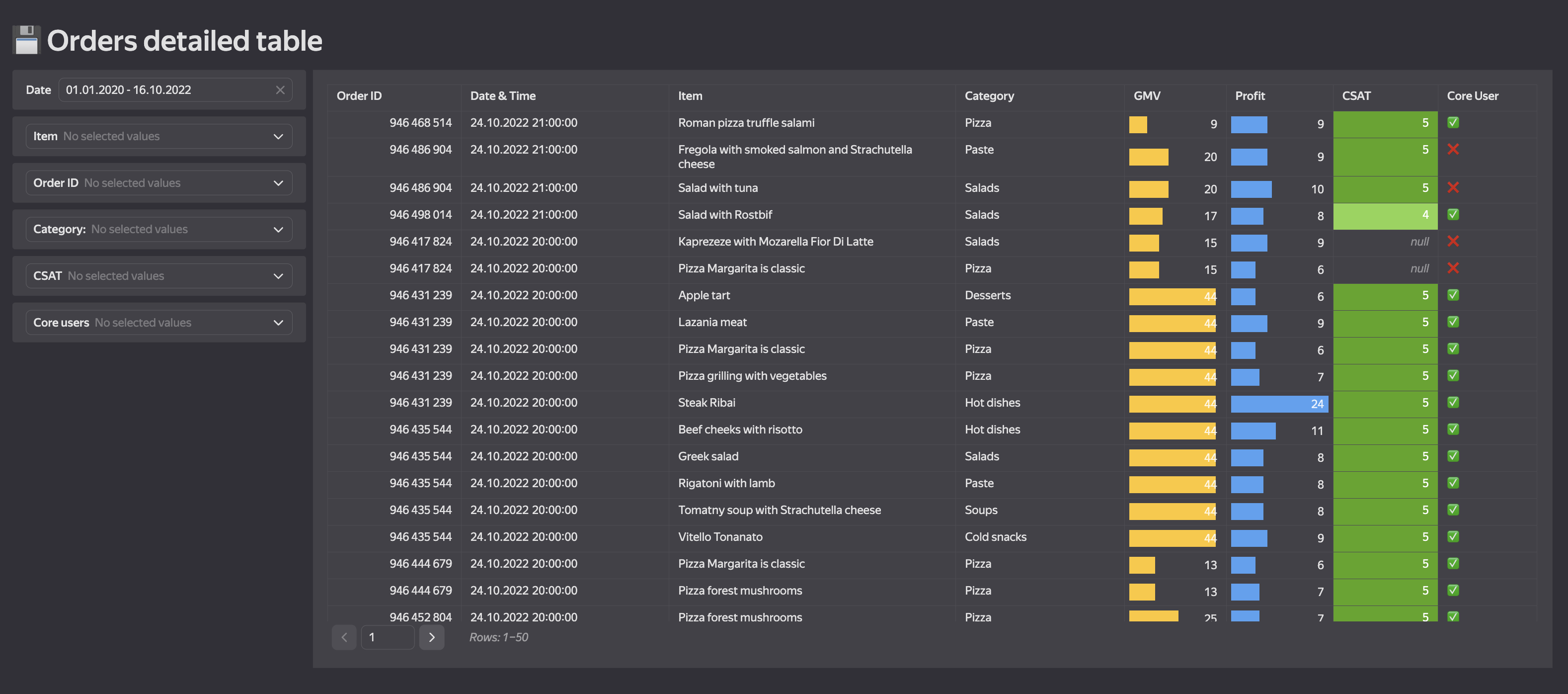Click Core User check for Greek salad
This screenshot has width=1568, height=694.
tap(1453, 456)
